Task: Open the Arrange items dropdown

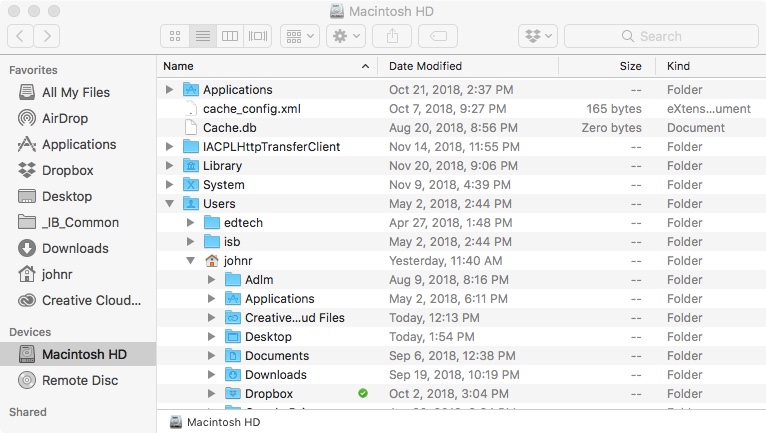Action: (300, 36)
